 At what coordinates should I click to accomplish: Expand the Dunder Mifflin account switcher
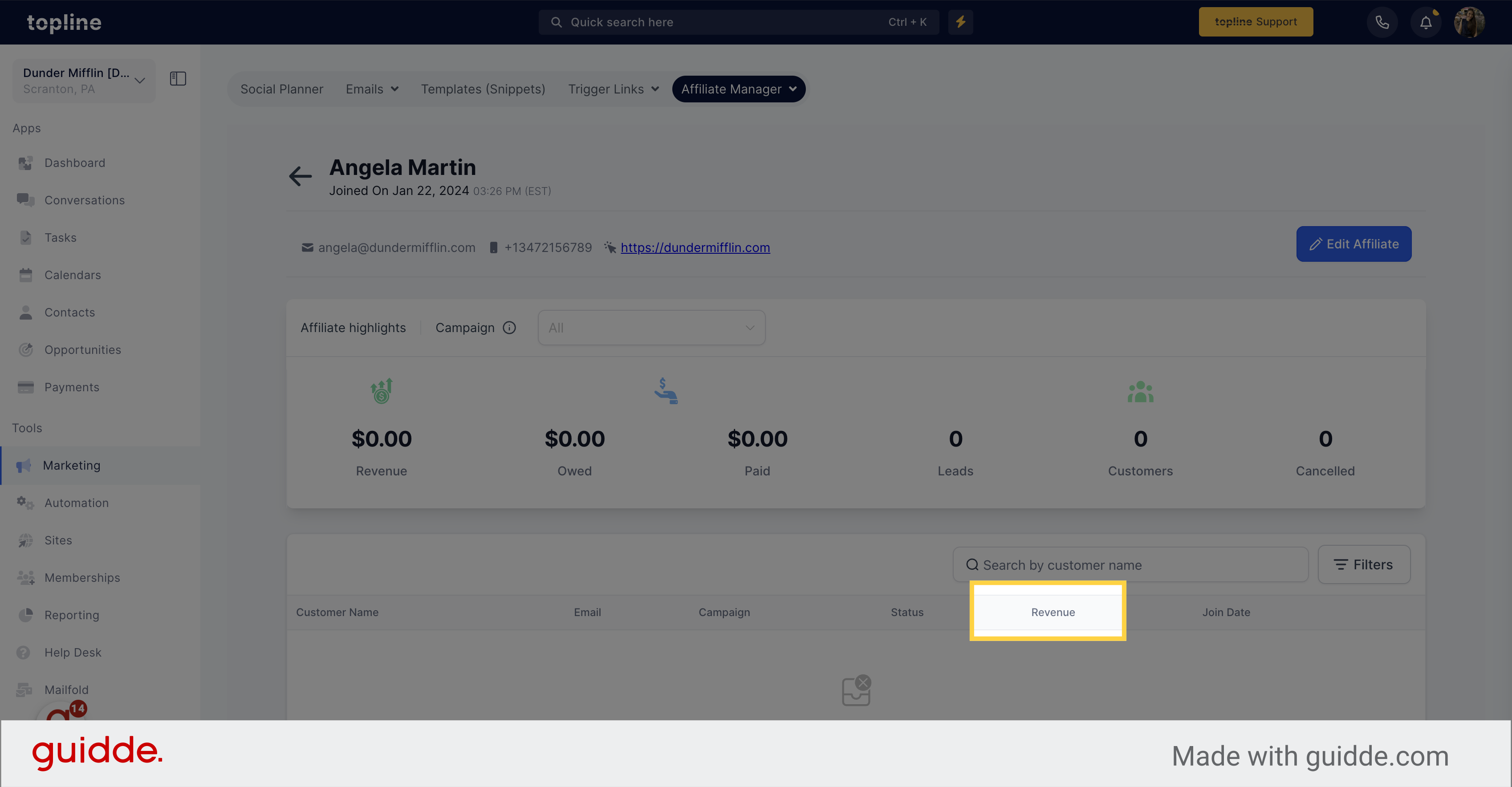click(x=84, y=81)
